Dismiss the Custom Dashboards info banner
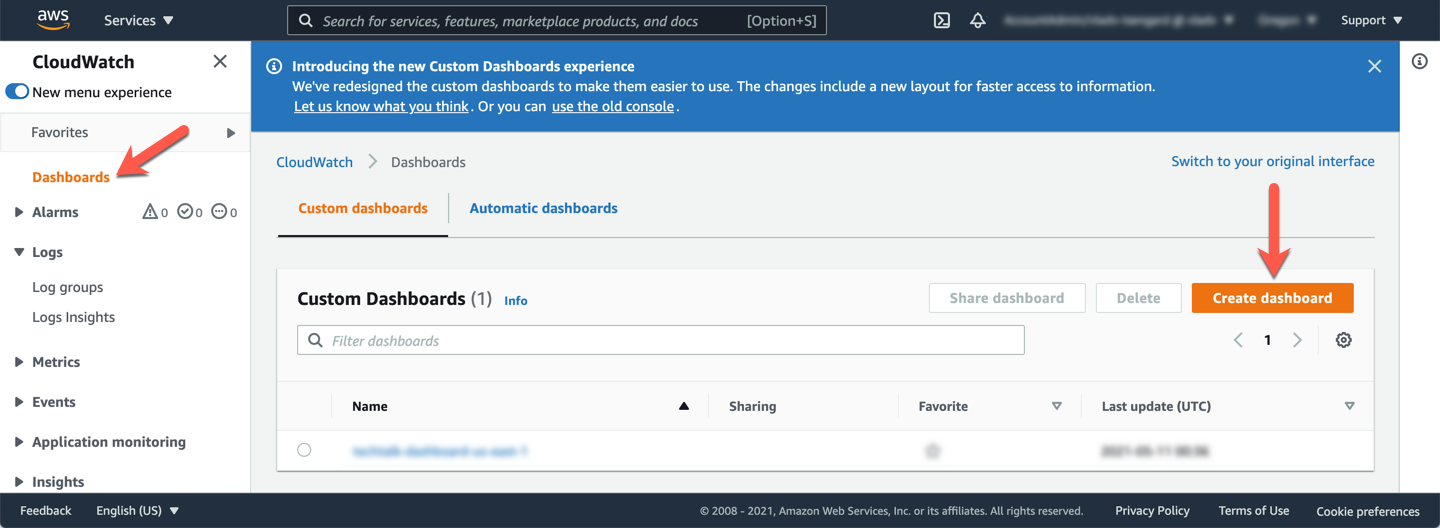The image size is (1440, 528). (1374, 66)
